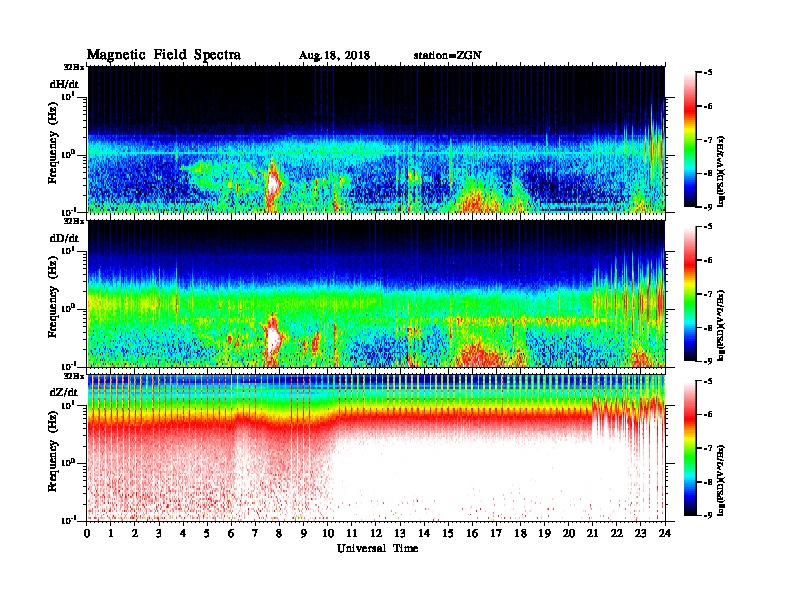Click the "dZ/dt" panel label
Screen dimensions: 792x612
pos(64,392)
